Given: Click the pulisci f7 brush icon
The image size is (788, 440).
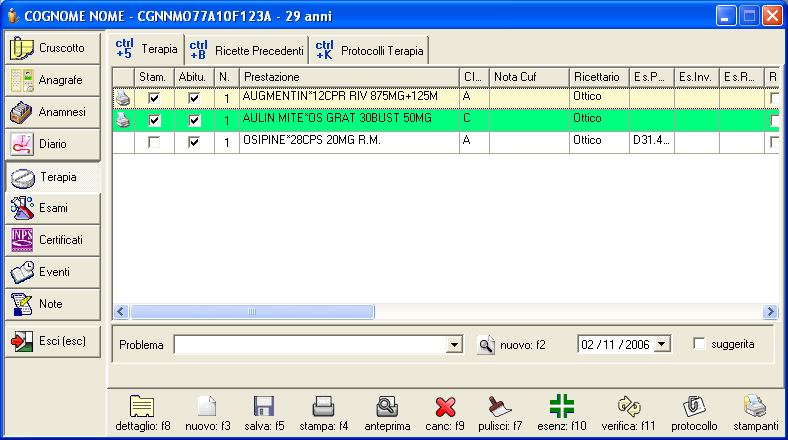Looking at the screenshot, I should 500,406.
